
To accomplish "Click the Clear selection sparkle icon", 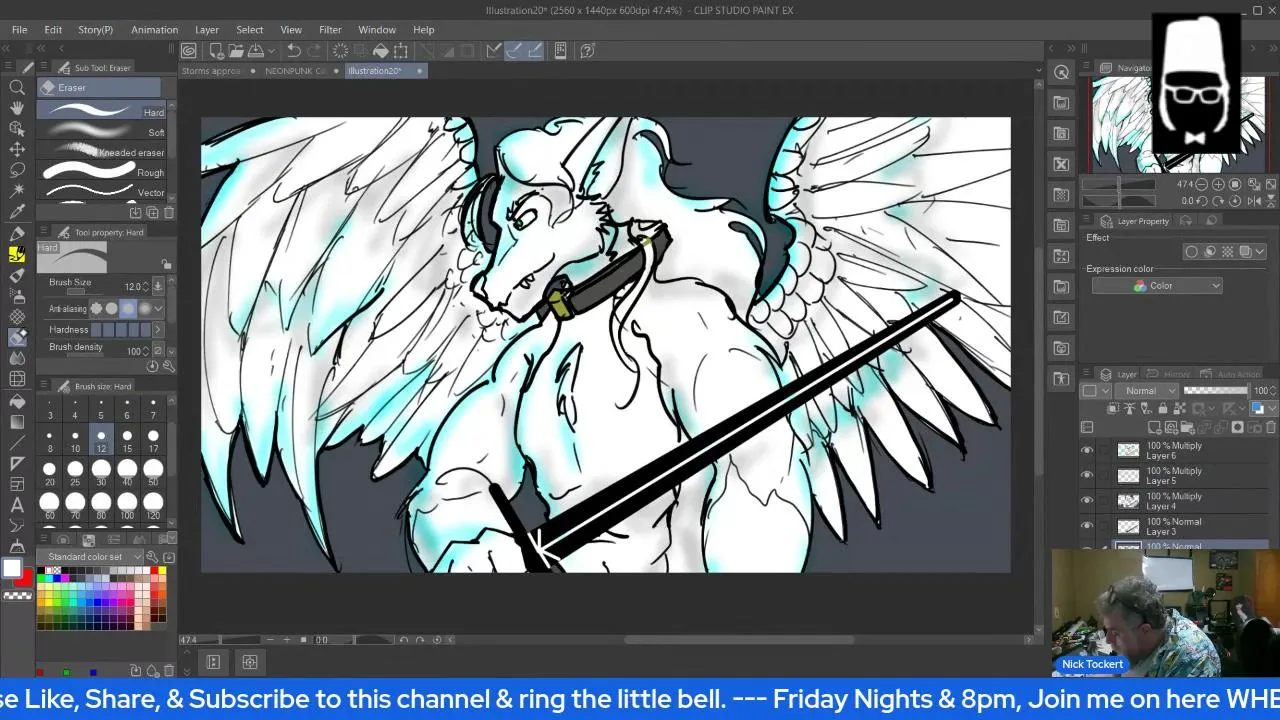I will 340,50.
